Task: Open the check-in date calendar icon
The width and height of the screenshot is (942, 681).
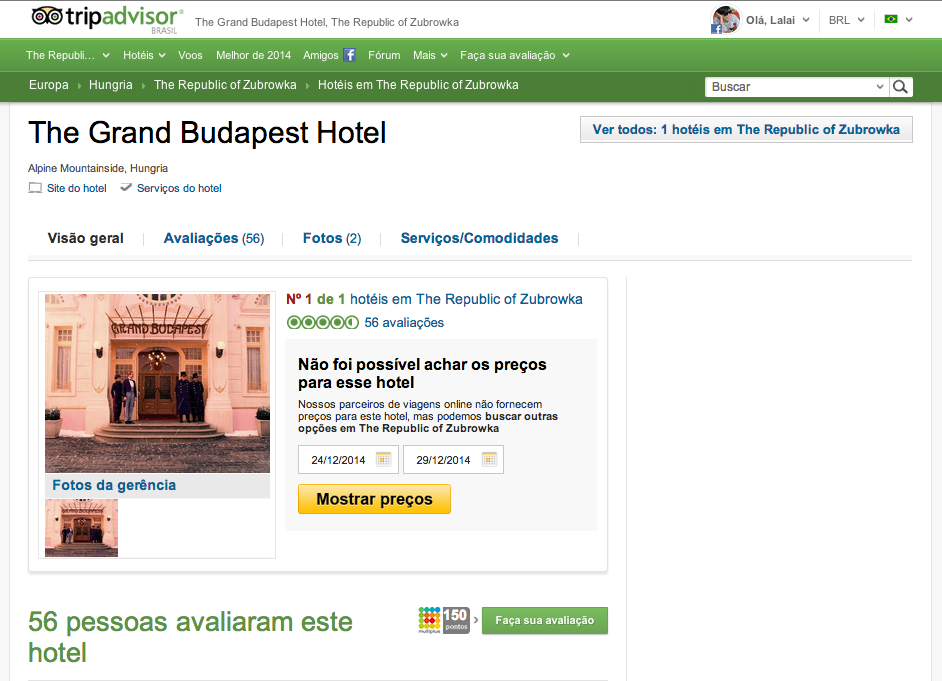Action: click(383, 459)
